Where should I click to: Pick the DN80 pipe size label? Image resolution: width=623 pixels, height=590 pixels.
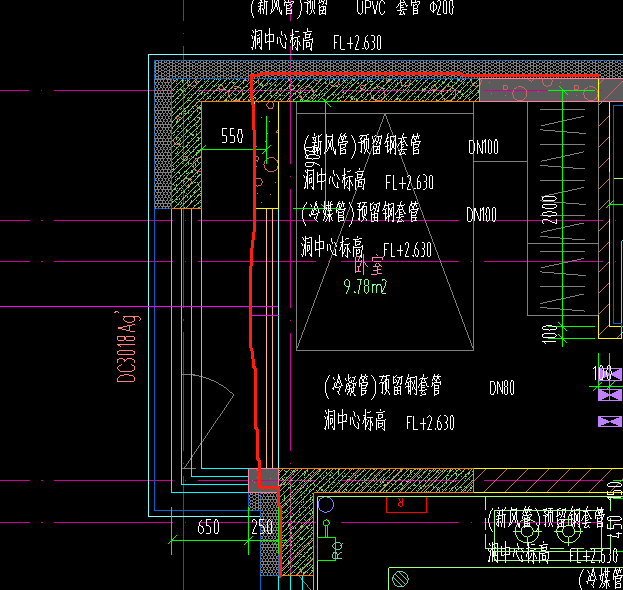pyautogui.click(x=502, y=388)
